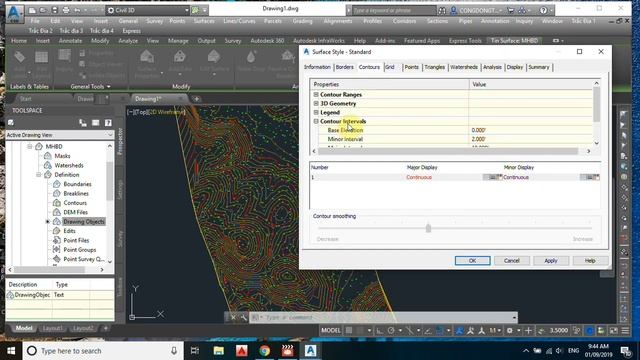The image size is (640, 360).
Task: Expand the Contour Ranges property group
Action: pyautogui.click(x=316, y=94)
